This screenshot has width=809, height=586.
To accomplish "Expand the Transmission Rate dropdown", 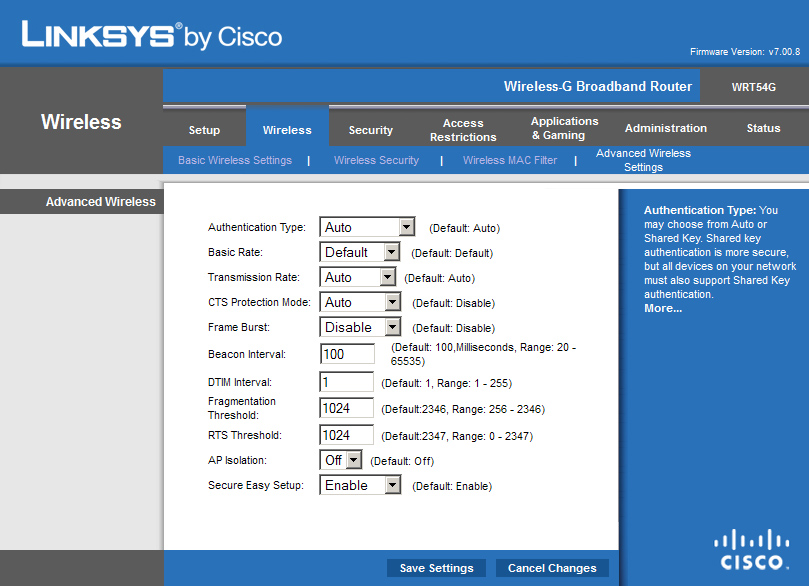I will (358, 277).
